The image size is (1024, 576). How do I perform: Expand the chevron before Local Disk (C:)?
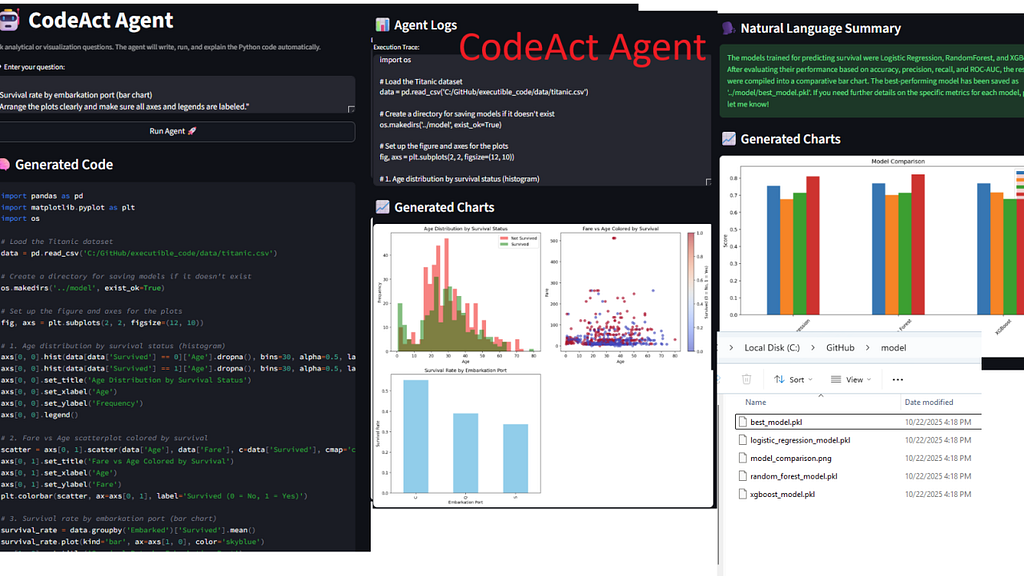coord(731,347)
